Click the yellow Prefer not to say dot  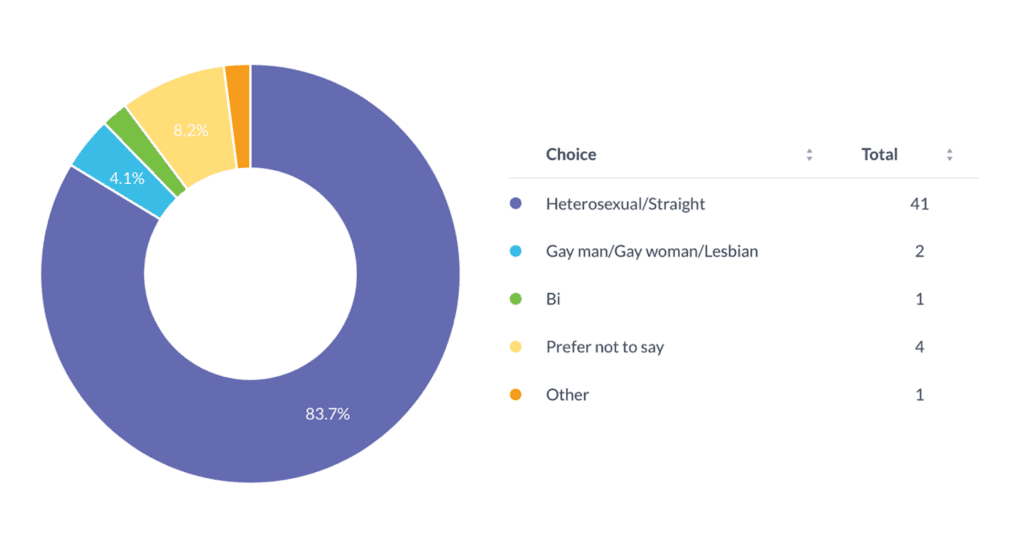click(516, 347)
